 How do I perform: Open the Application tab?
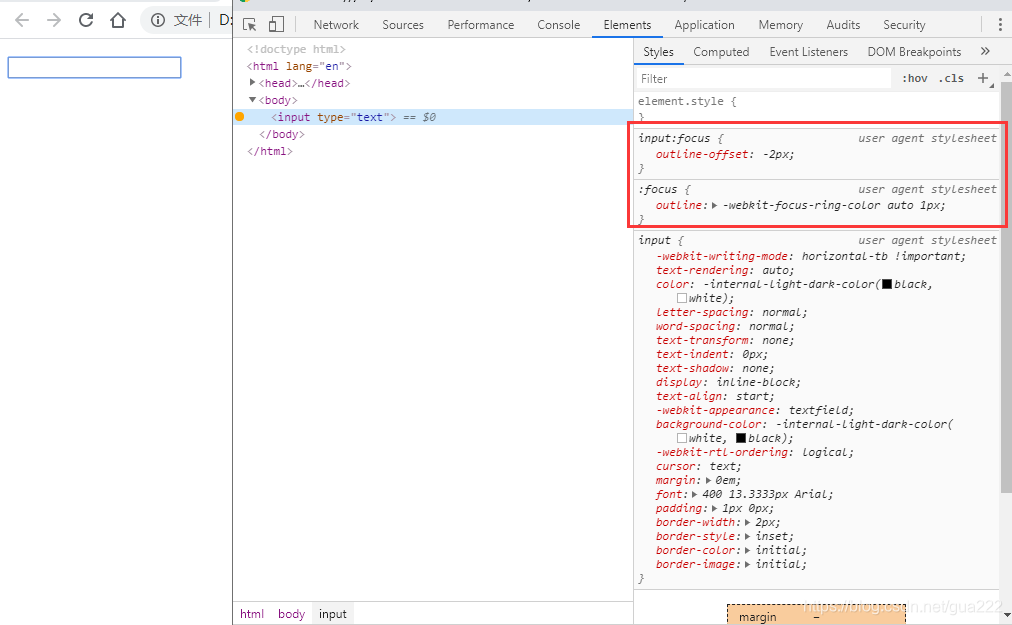[x=704, y=25]
